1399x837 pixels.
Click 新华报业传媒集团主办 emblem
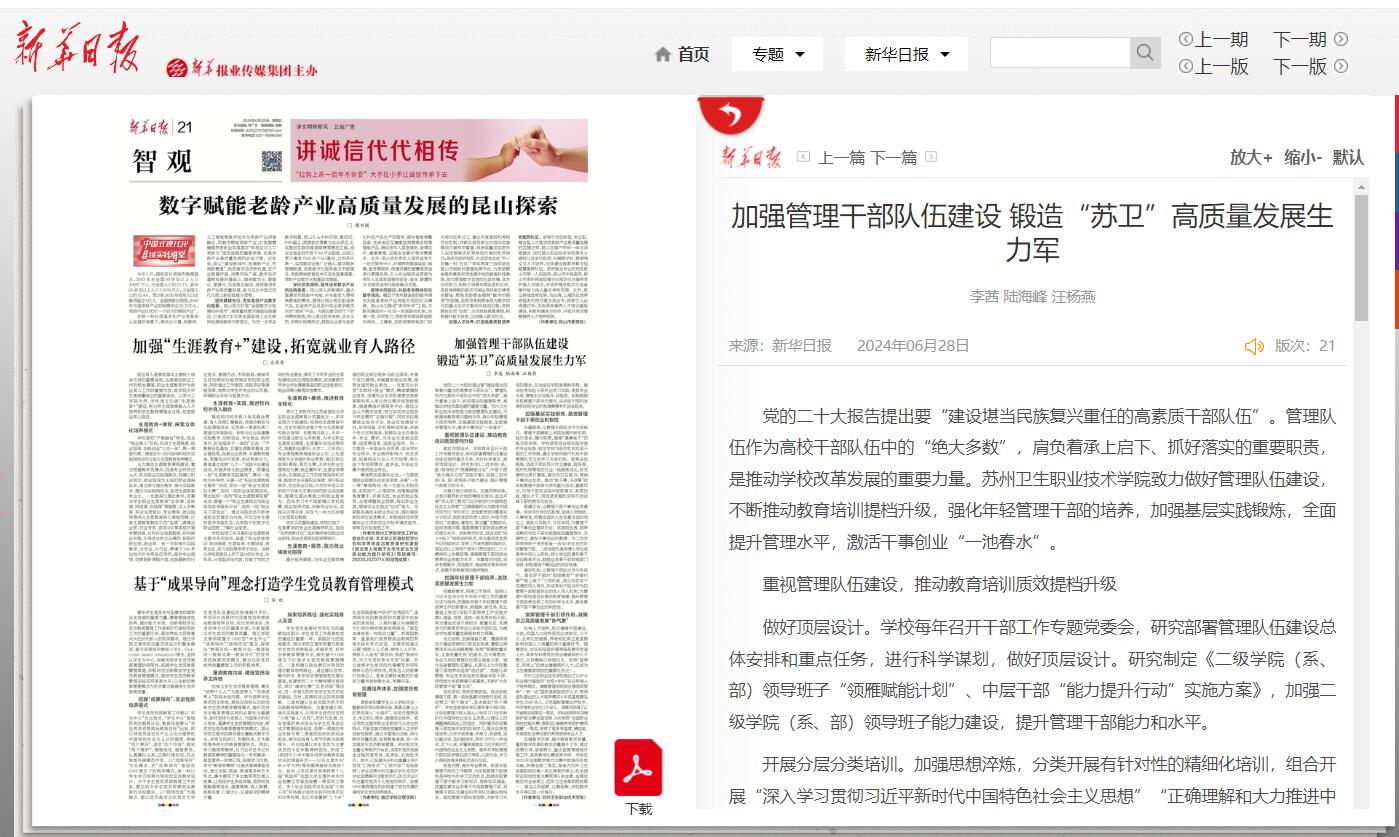coord(241,69)
